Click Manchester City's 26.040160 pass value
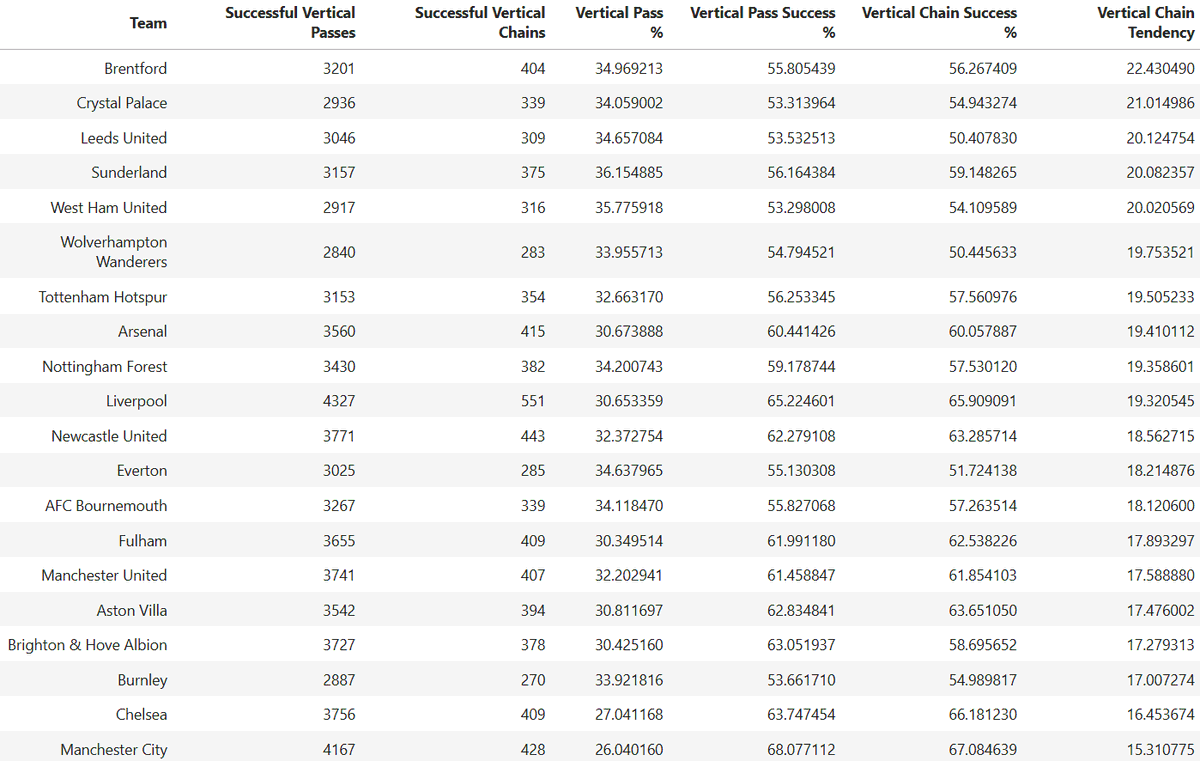Screen dimensions: 1200x761 [x=629, y=750]
